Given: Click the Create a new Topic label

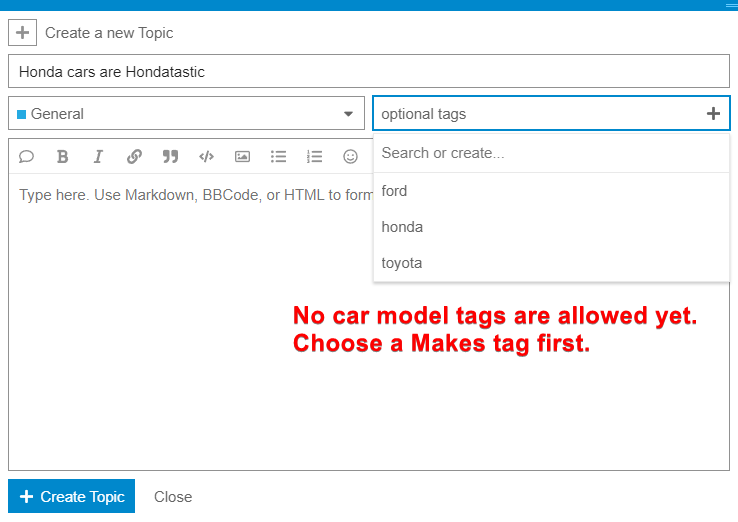Looking at the screenshot, I should (109, 33).
